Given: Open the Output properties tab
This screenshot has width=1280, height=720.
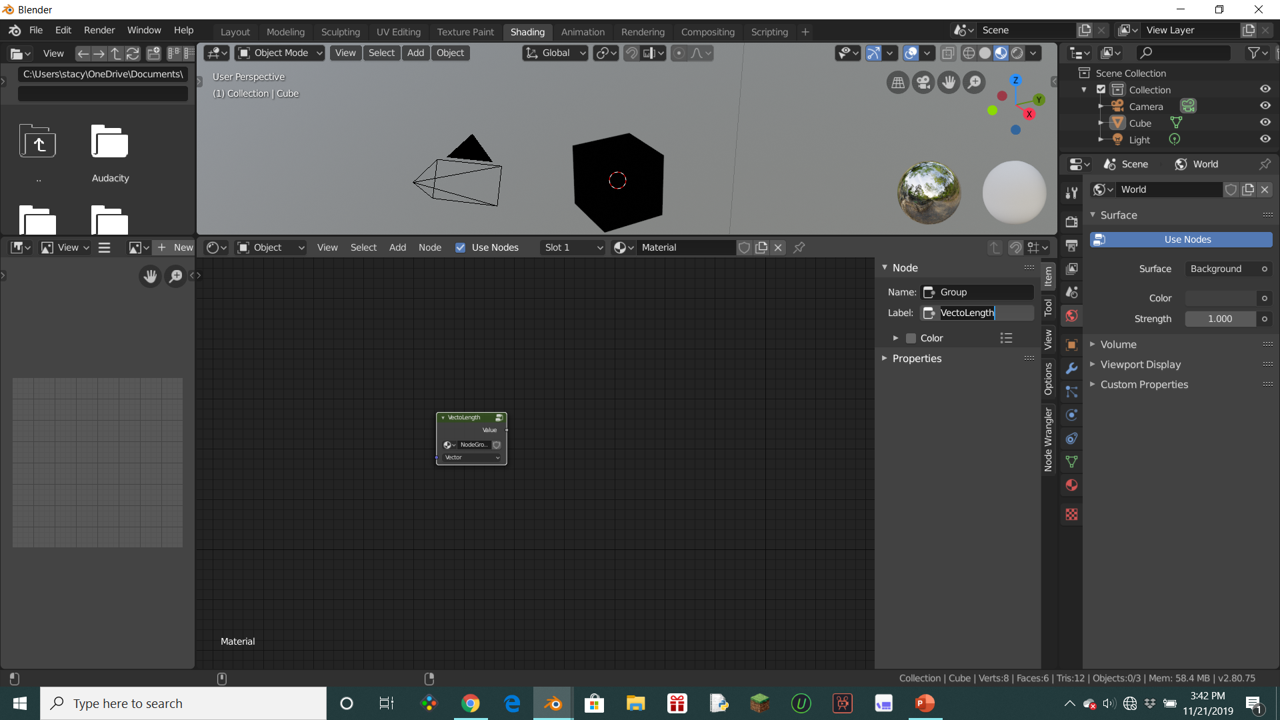Looking at the screenshot, I should click(1071, 245).
